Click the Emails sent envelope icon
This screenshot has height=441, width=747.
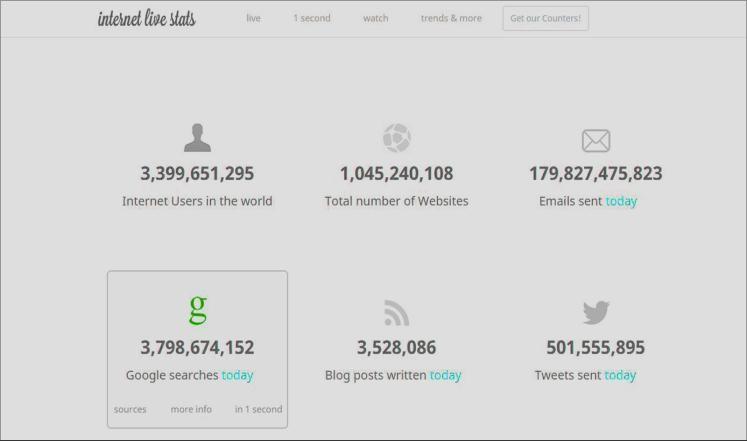595,141
